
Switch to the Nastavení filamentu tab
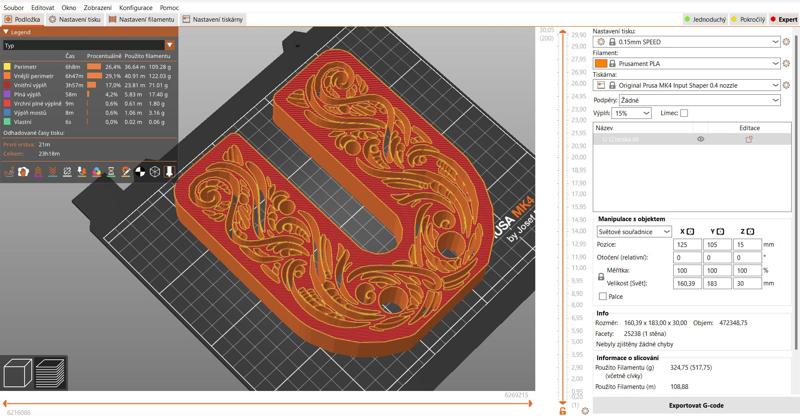pos(146,20)
